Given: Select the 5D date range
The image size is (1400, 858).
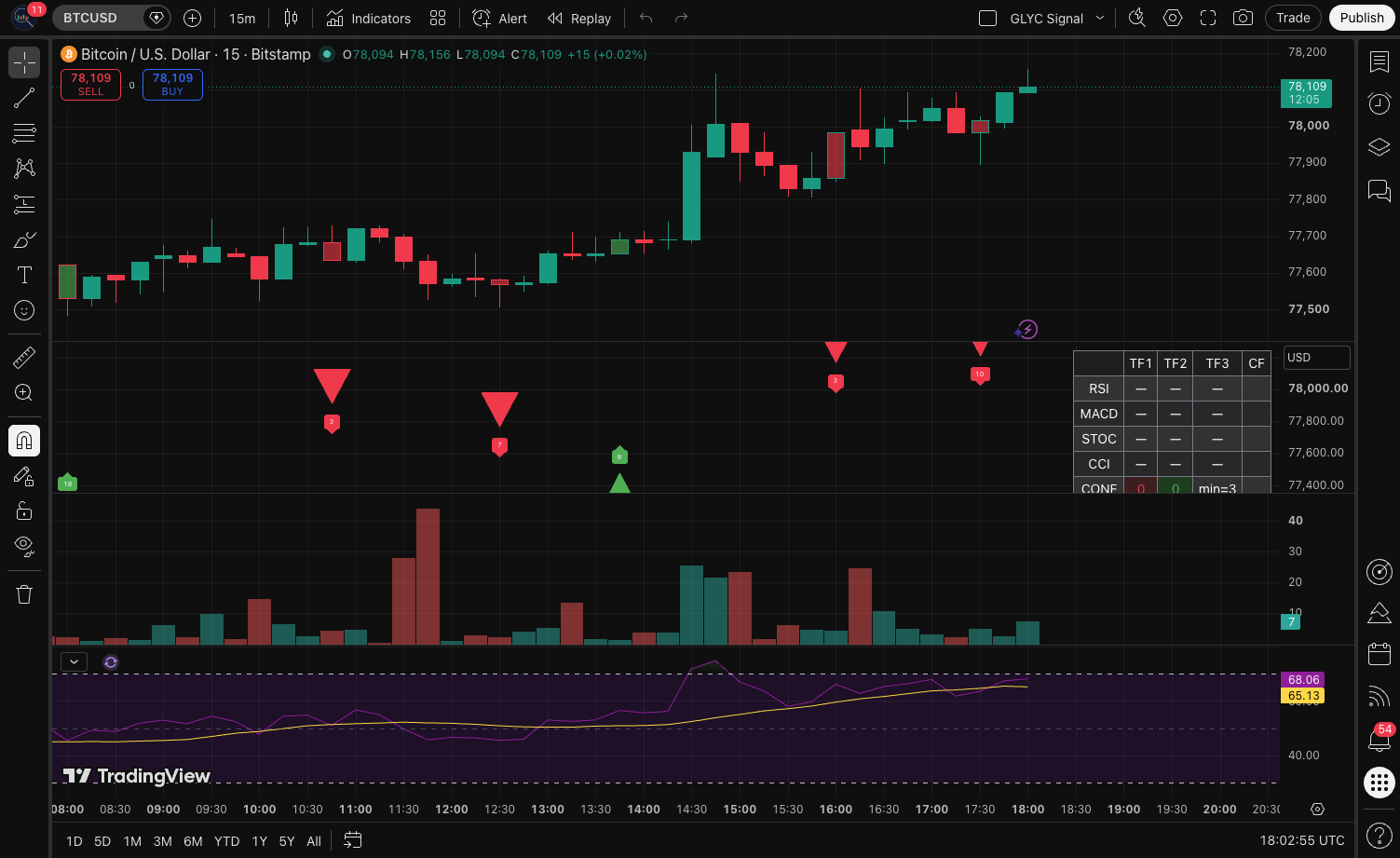Looking at the screenshot, I should (x=102, y=840).
